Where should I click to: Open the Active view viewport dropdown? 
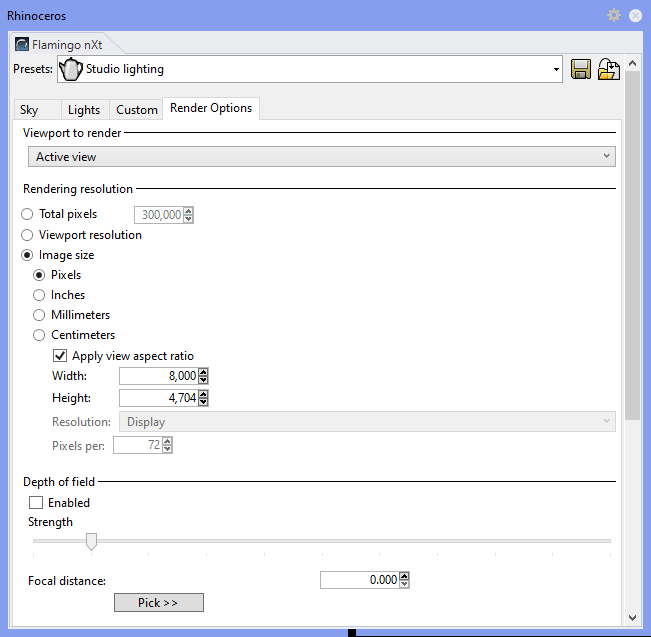(320, 157)
